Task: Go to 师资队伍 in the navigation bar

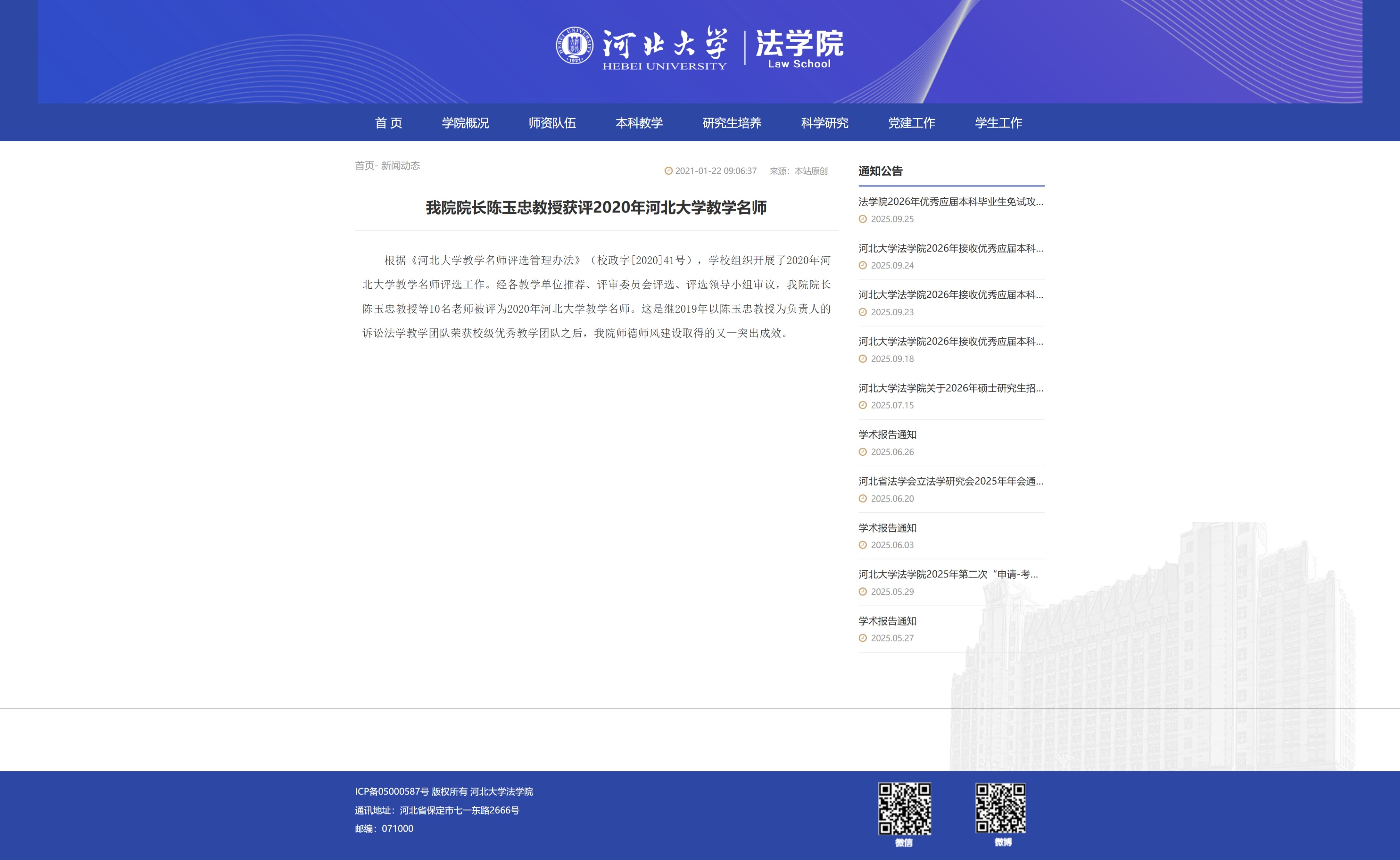Action: (552, 123)
